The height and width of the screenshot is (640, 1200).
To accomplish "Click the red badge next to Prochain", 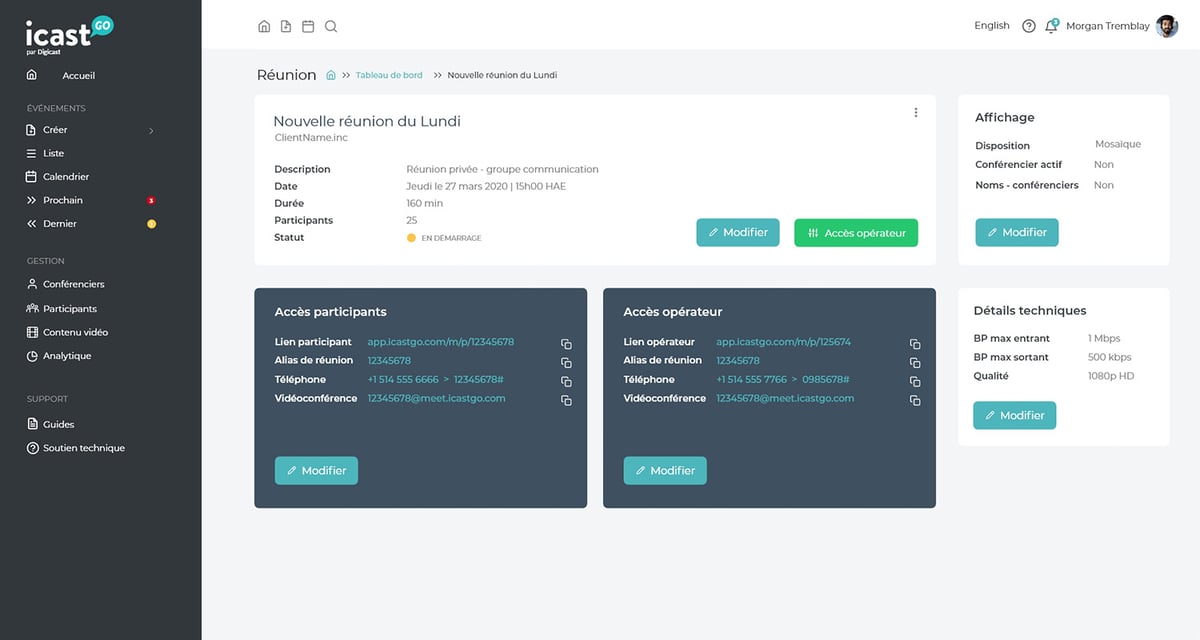I will point(151,200).
